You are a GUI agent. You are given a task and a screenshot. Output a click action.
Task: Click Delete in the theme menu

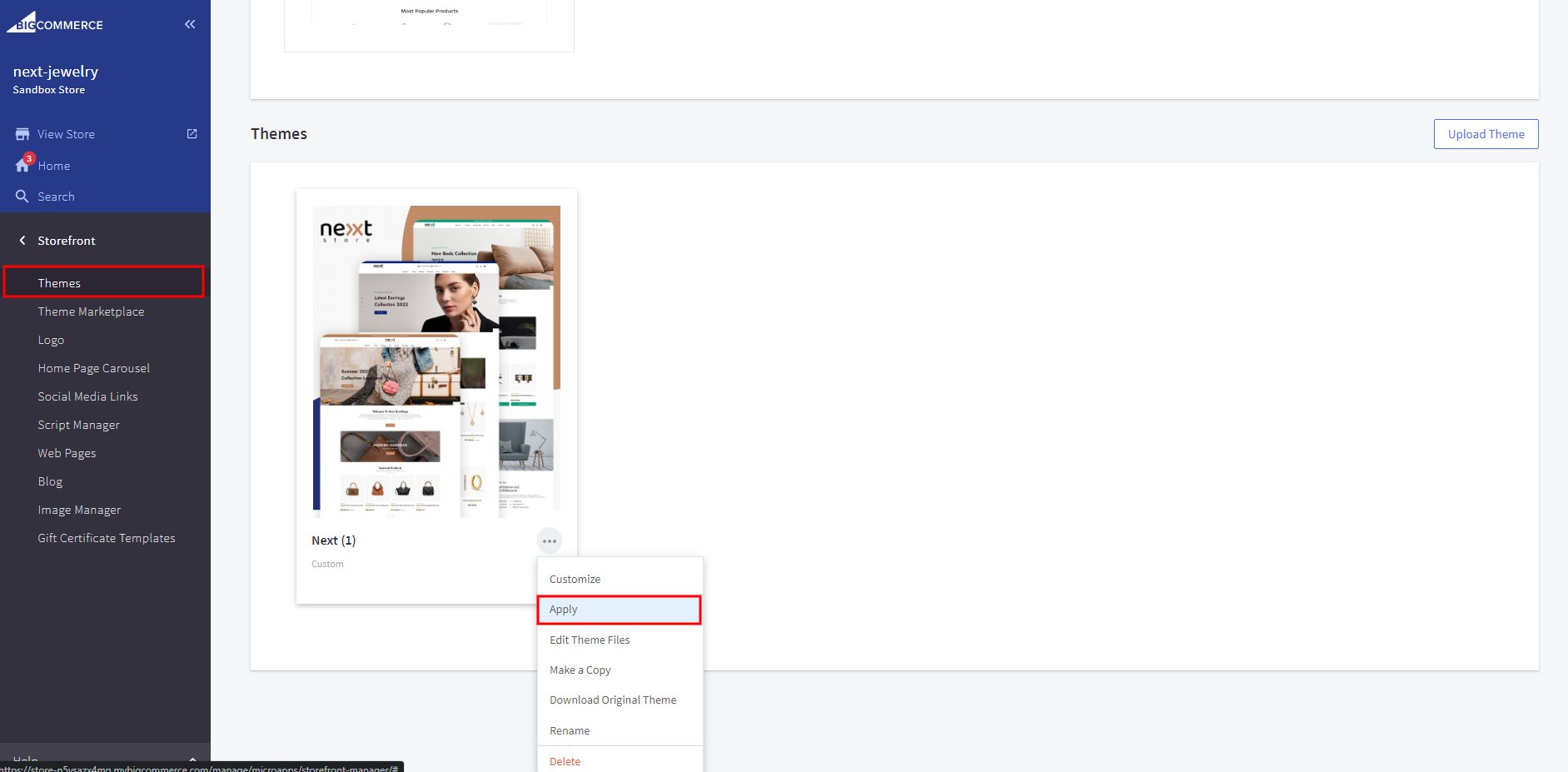click(565, 761)
